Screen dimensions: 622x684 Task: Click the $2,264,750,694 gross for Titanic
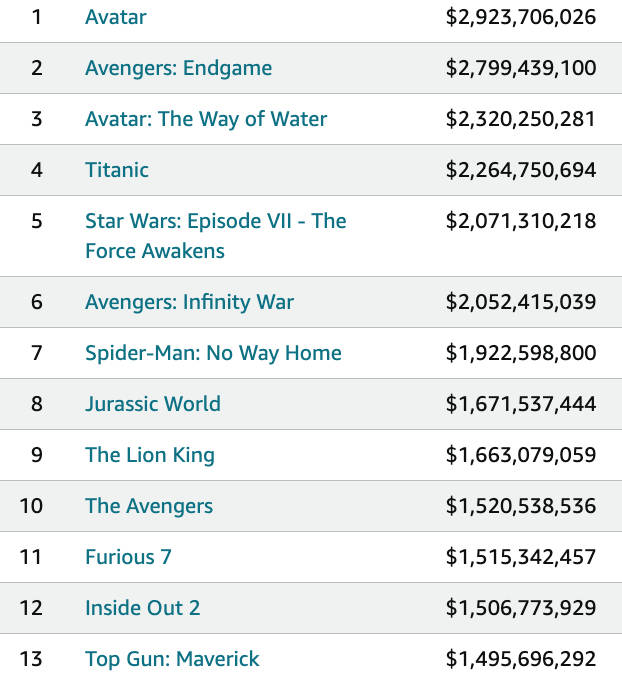(520, 170)
